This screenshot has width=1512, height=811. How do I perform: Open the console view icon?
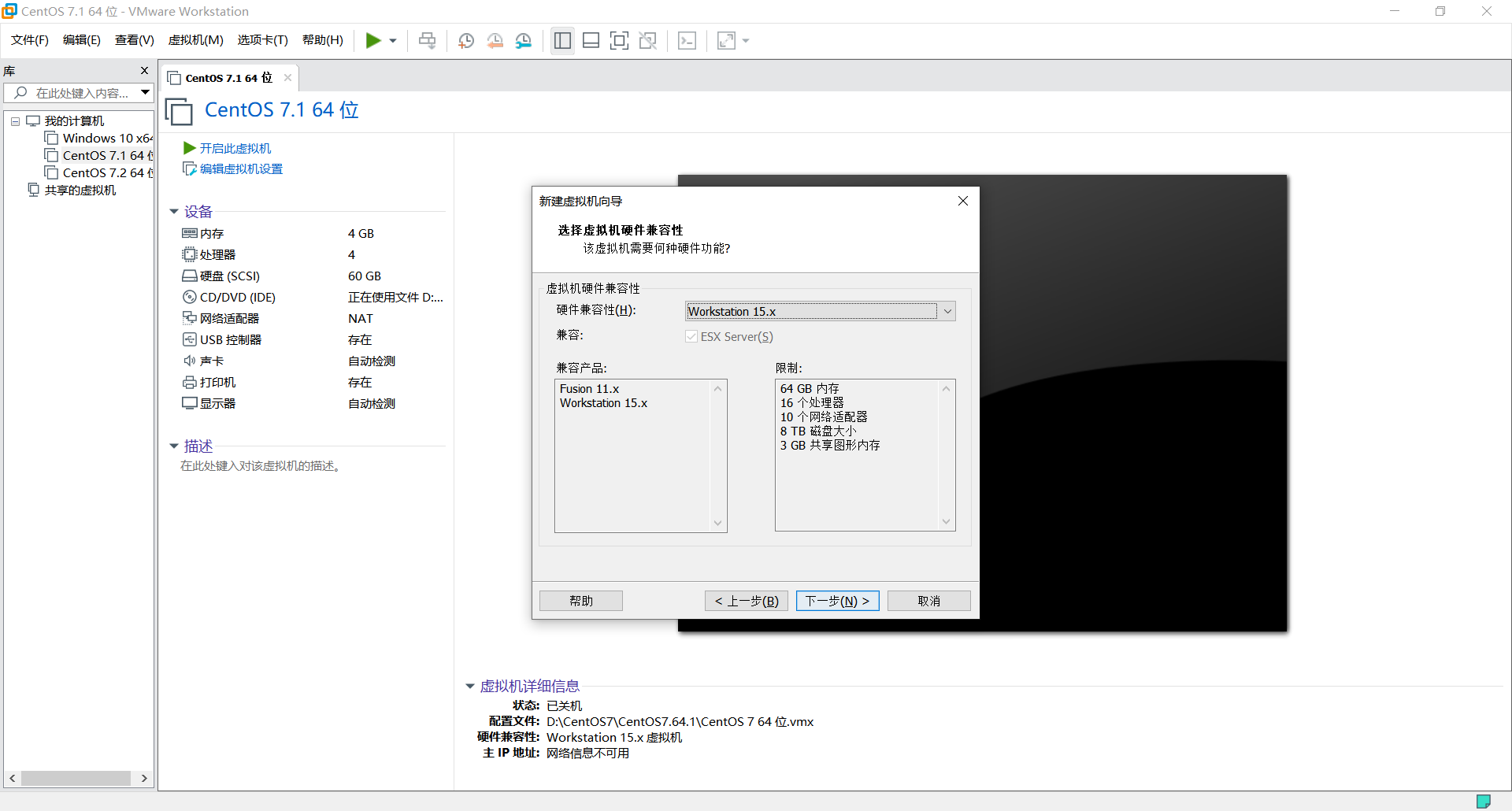(x=687, y=41)
